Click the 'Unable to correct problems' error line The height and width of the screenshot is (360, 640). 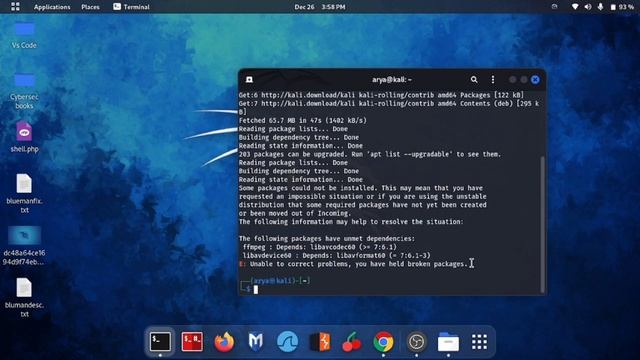(x=353, y=264)
